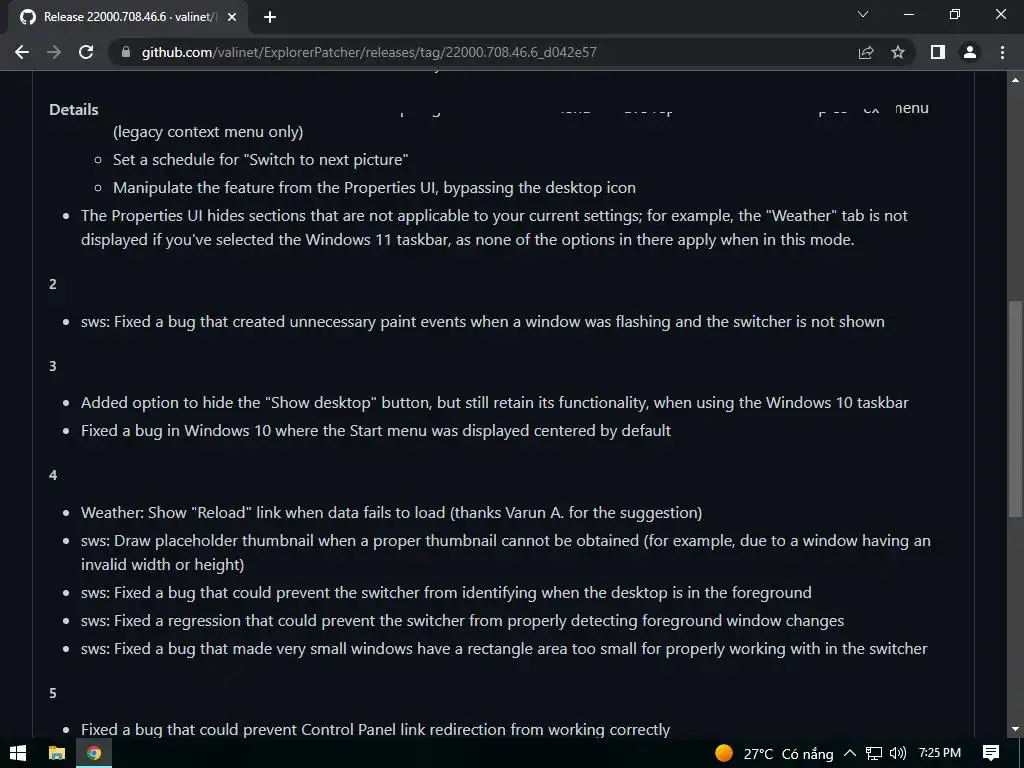The width and height of the screenshot is (1024, 768).
Task: Open the notification center icon
Action: 990,753
